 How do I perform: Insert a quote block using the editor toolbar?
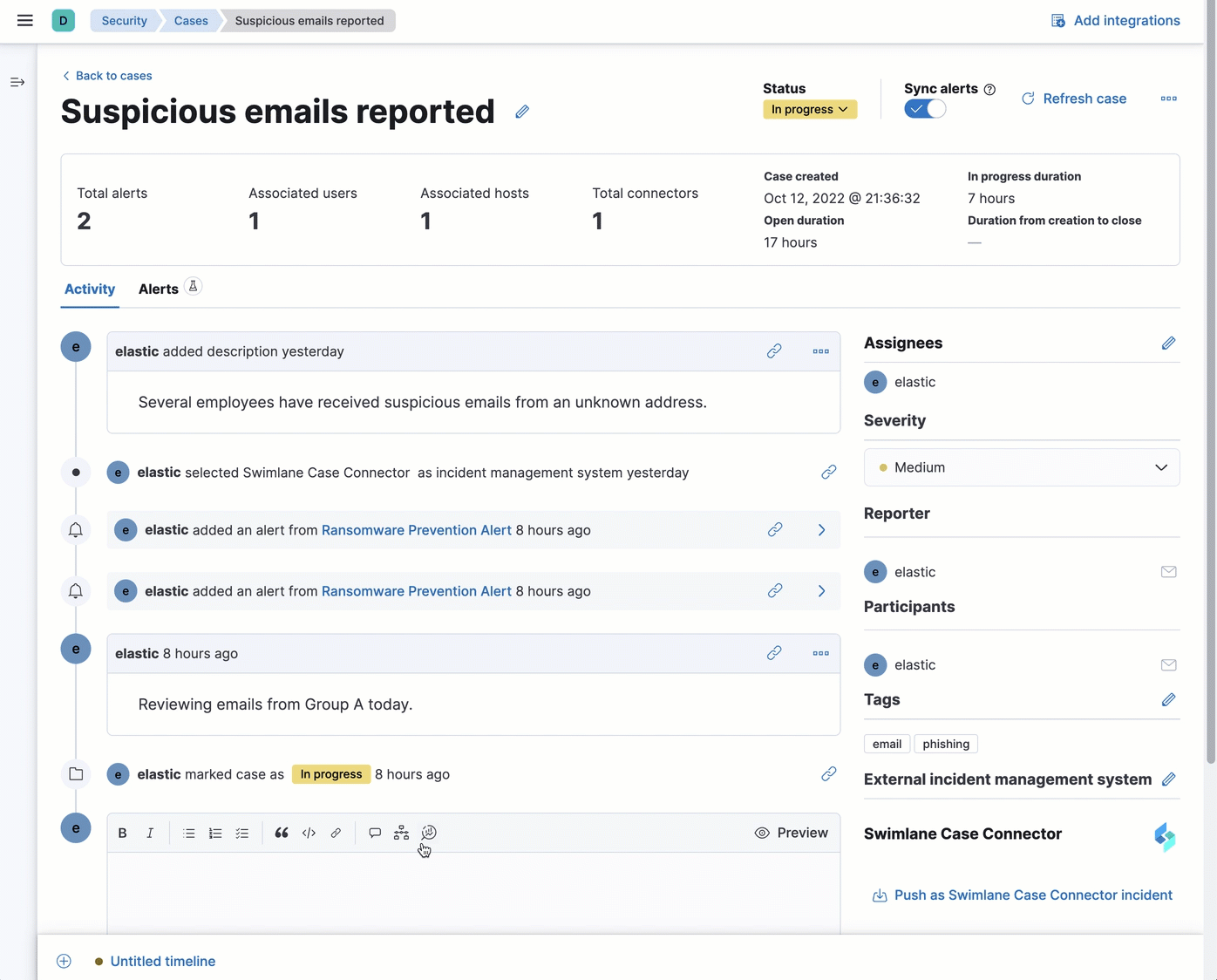point(282,834)
